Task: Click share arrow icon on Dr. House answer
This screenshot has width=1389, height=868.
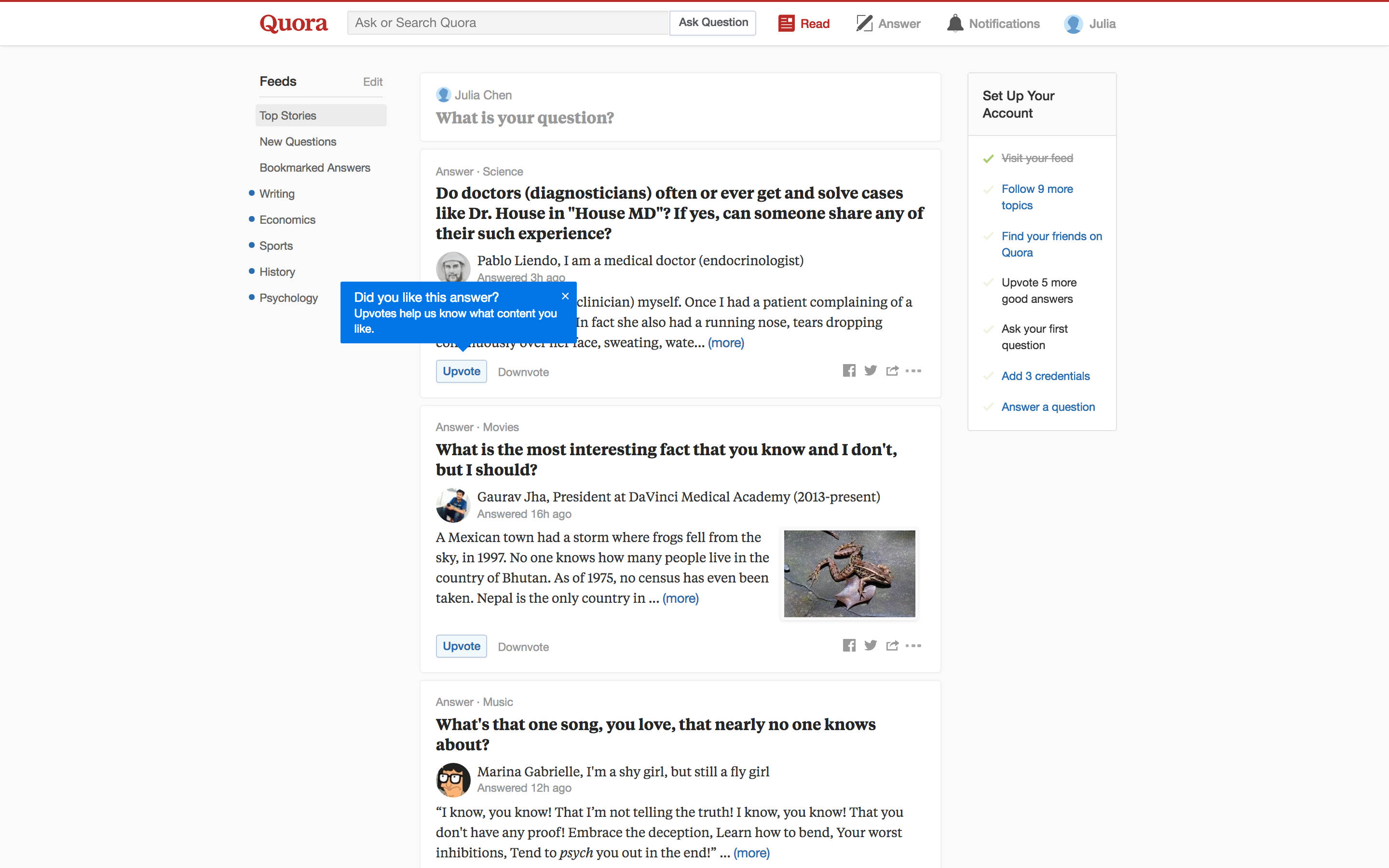Action: 892,371
